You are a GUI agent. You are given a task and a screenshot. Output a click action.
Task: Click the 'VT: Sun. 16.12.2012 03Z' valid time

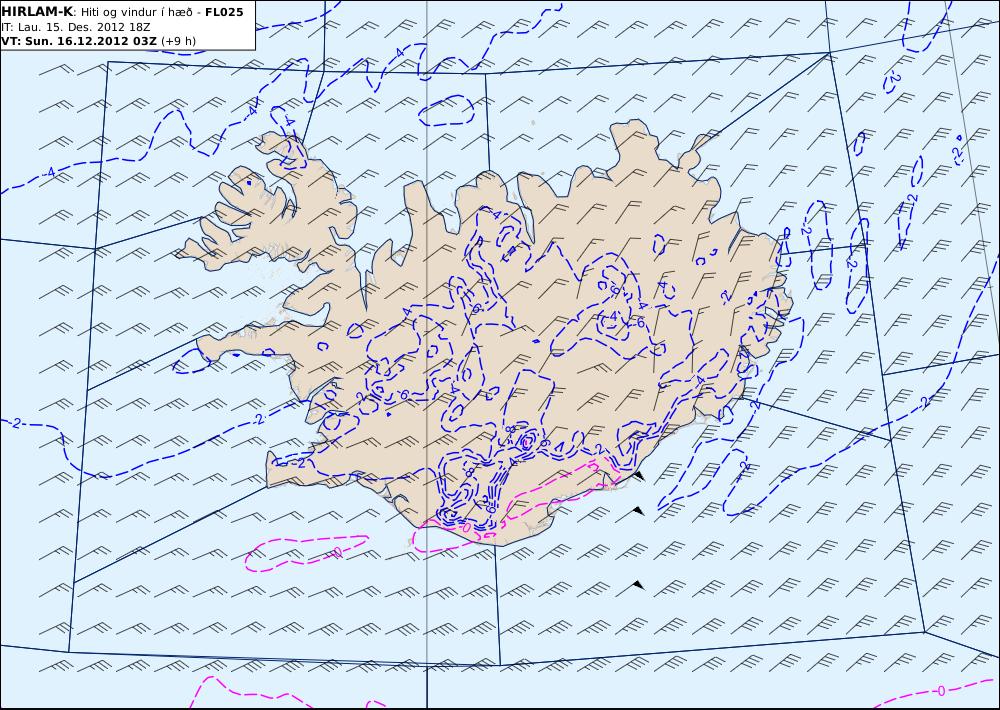pyautogui.click(x=78, y=41)
